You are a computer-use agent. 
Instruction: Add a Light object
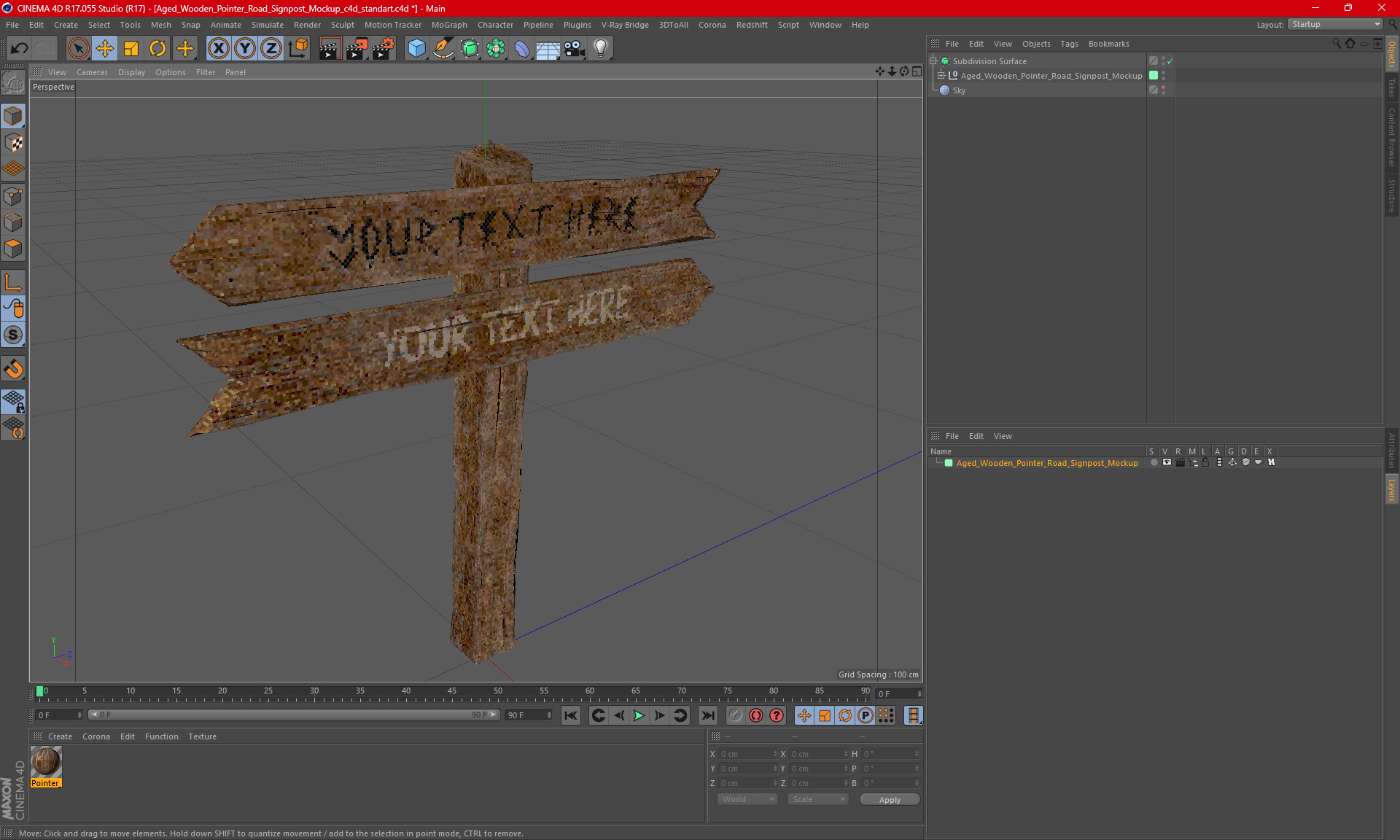[x=601, y=48]
